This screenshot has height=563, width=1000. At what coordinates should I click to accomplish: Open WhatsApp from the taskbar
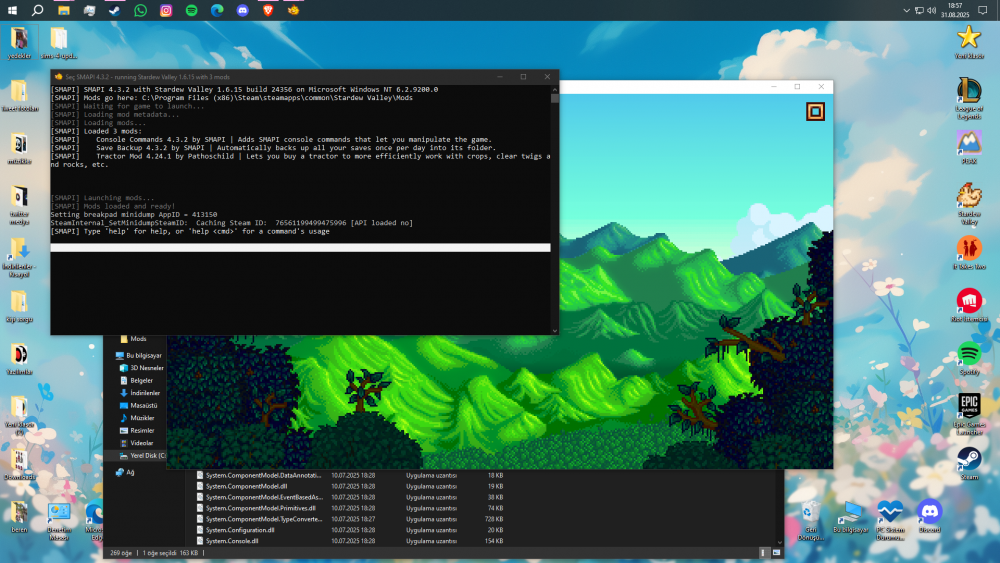(x=140, y=10)
